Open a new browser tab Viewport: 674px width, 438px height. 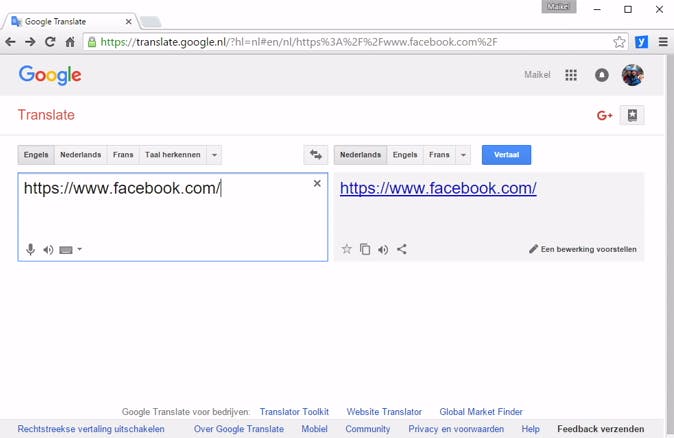click(151, 21)
